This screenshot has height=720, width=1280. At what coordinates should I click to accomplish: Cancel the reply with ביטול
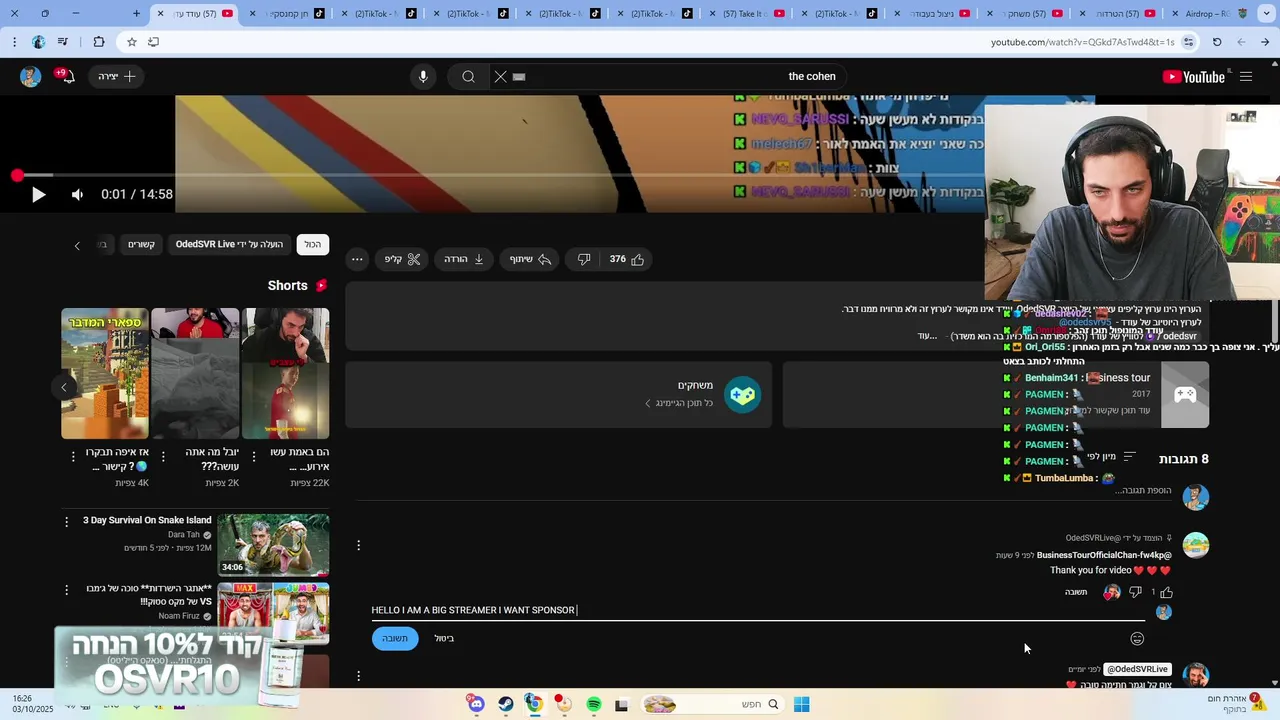[x=444, y=638]
